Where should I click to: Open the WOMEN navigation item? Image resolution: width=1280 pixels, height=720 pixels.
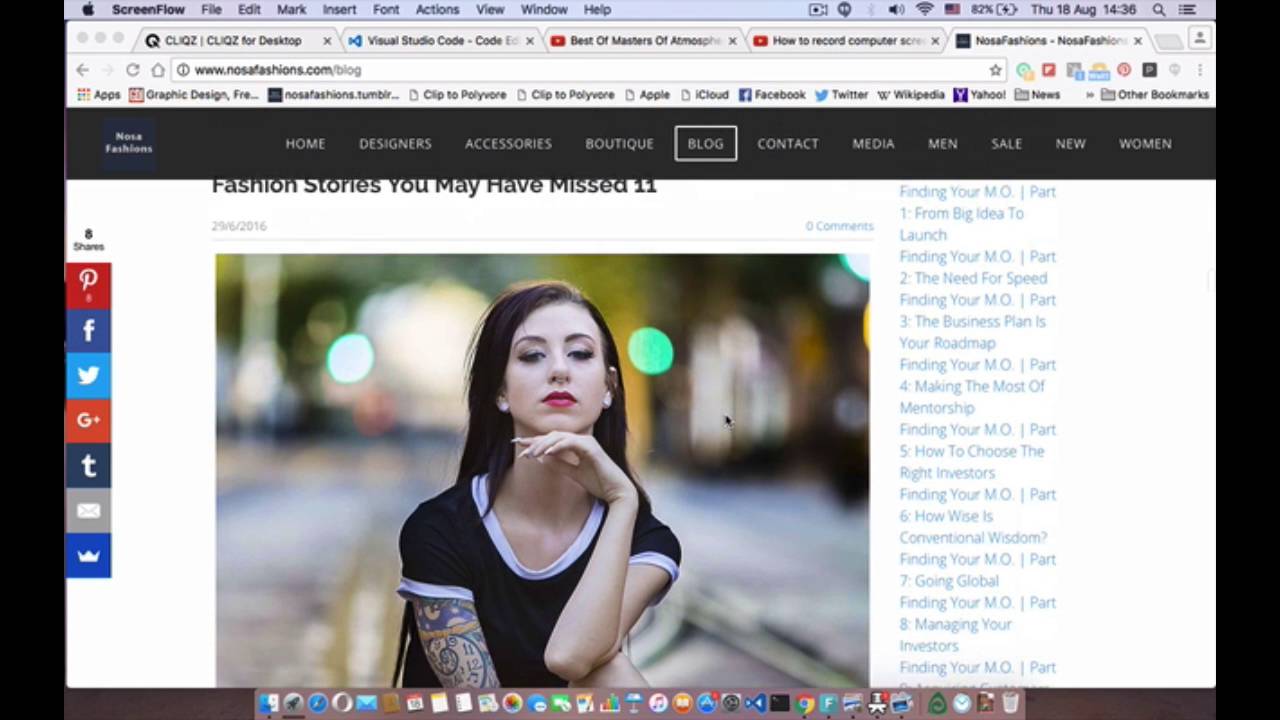tap(1145, 143)
